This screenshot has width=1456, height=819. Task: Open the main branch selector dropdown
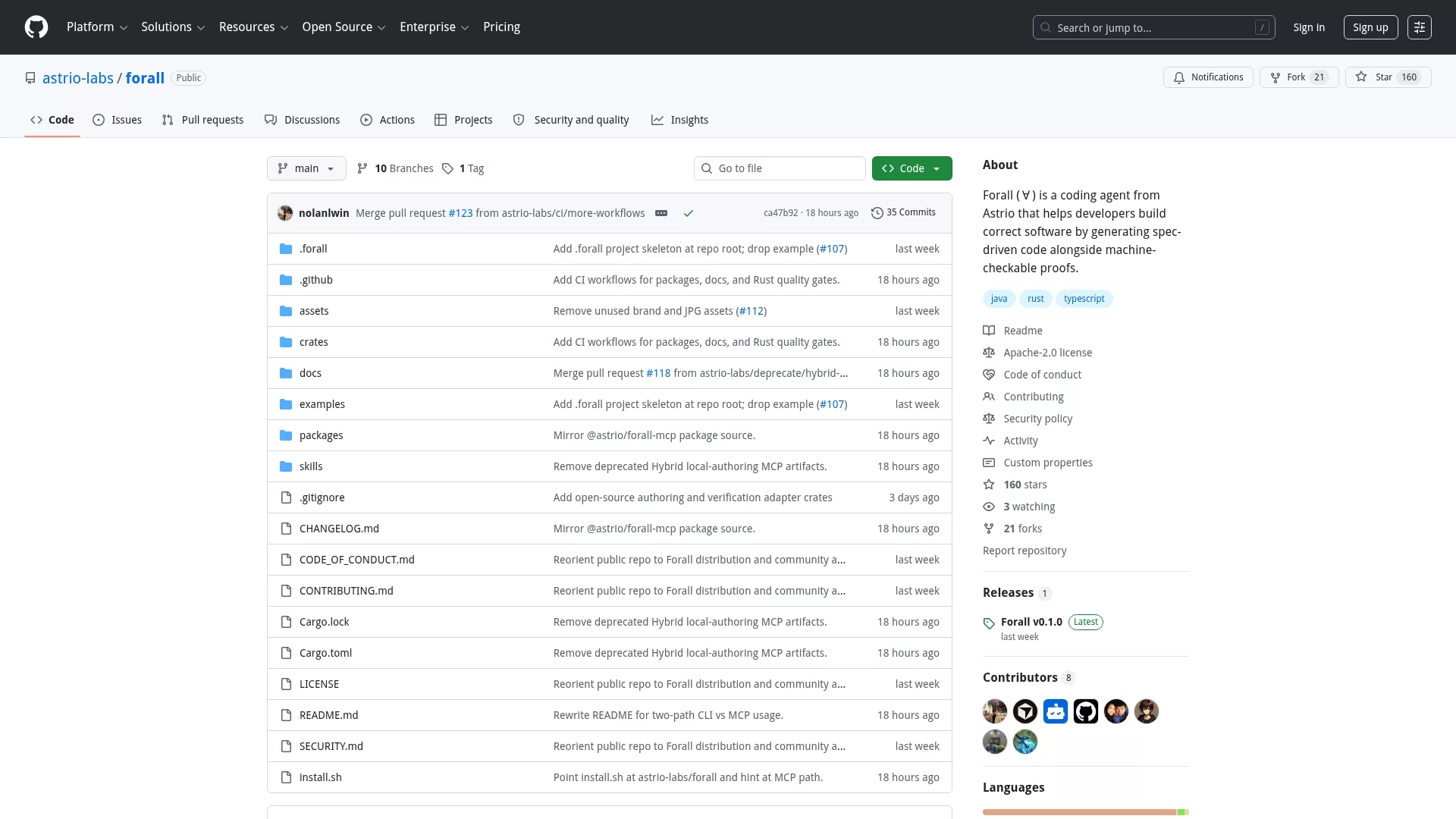[x=306, y=168]
